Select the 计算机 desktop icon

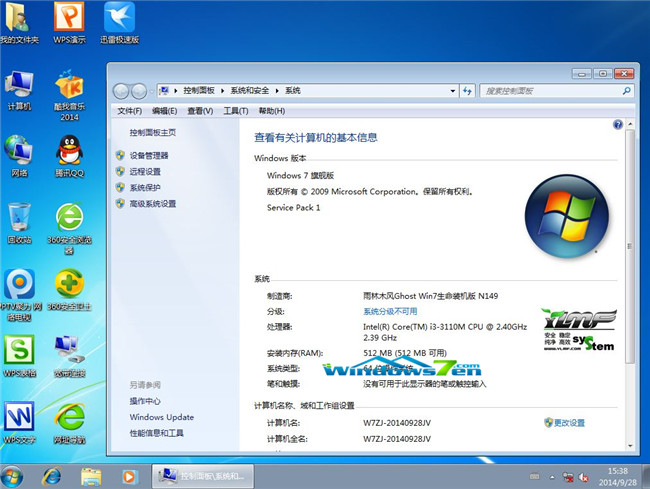(x=19, y=90)
